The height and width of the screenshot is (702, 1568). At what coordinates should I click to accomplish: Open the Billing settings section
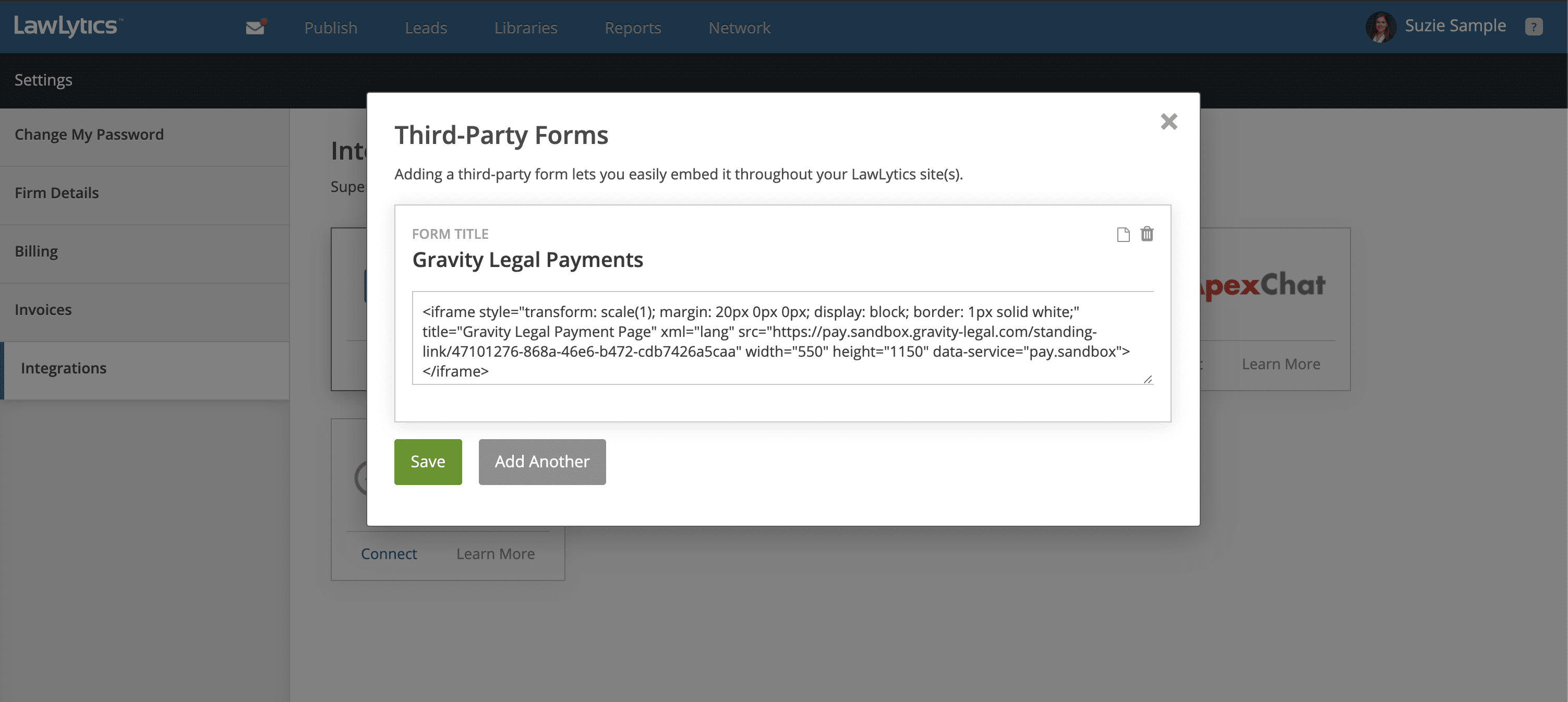(37, 251)
